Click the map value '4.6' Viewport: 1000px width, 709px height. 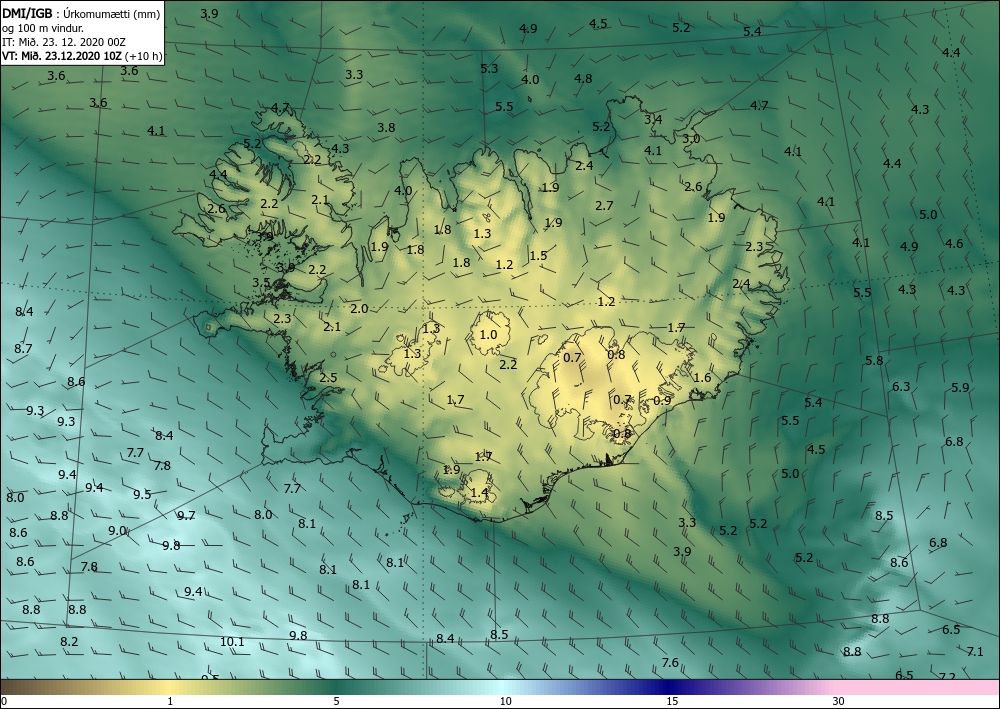click(955, 244)
